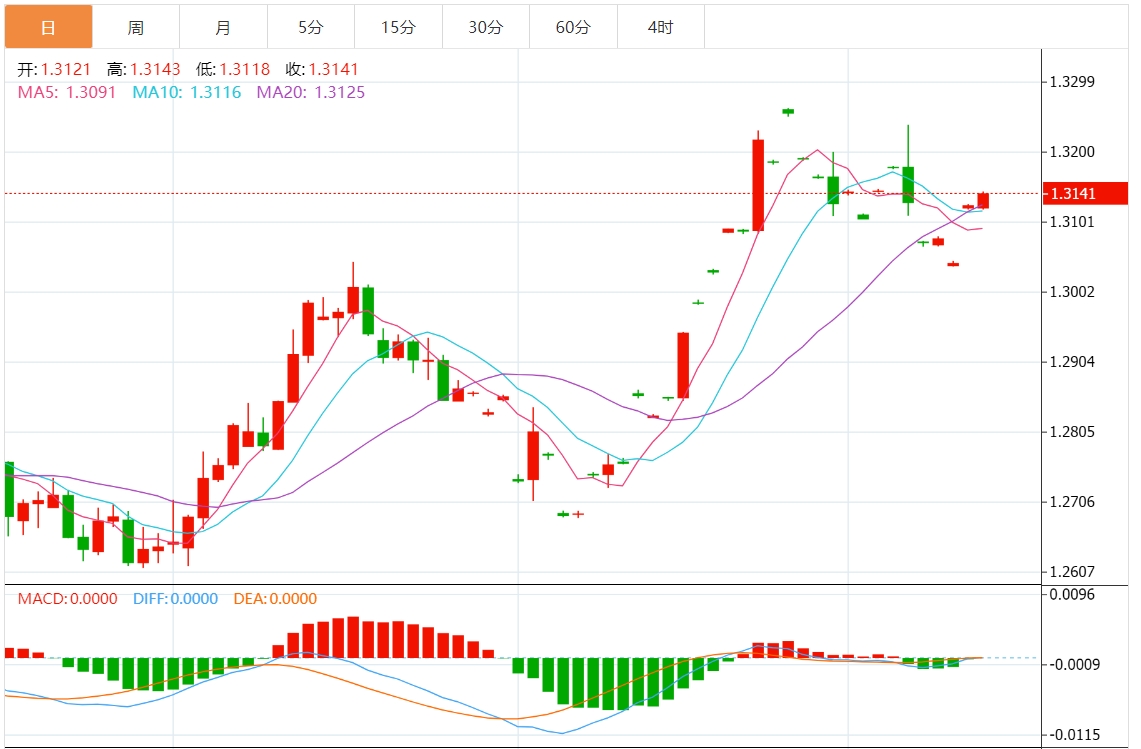This screenshot has height=749, width=1141.
Task: Click the MA5: 1.3091 indicator value
Action: (67, 92)
